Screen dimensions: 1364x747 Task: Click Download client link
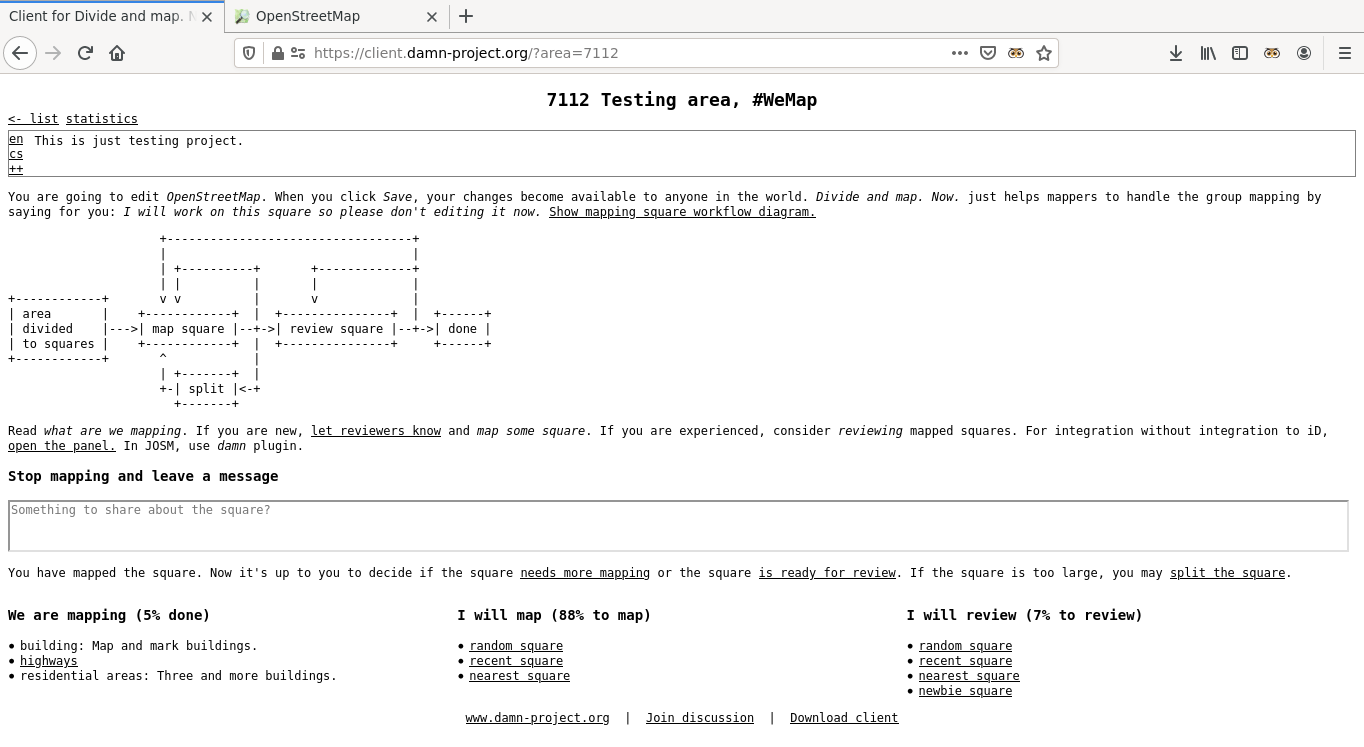pyautogui.click(x=844, y=718)
